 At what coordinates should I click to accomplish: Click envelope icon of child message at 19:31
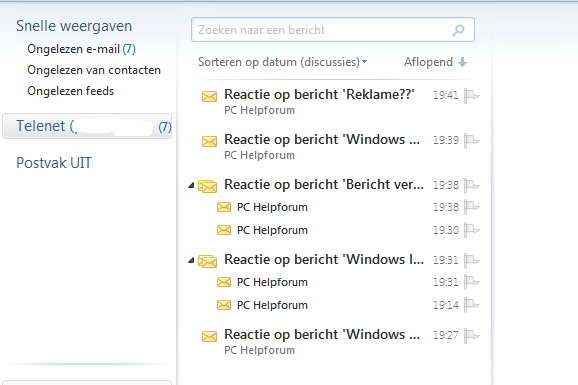tap(224, 282)
